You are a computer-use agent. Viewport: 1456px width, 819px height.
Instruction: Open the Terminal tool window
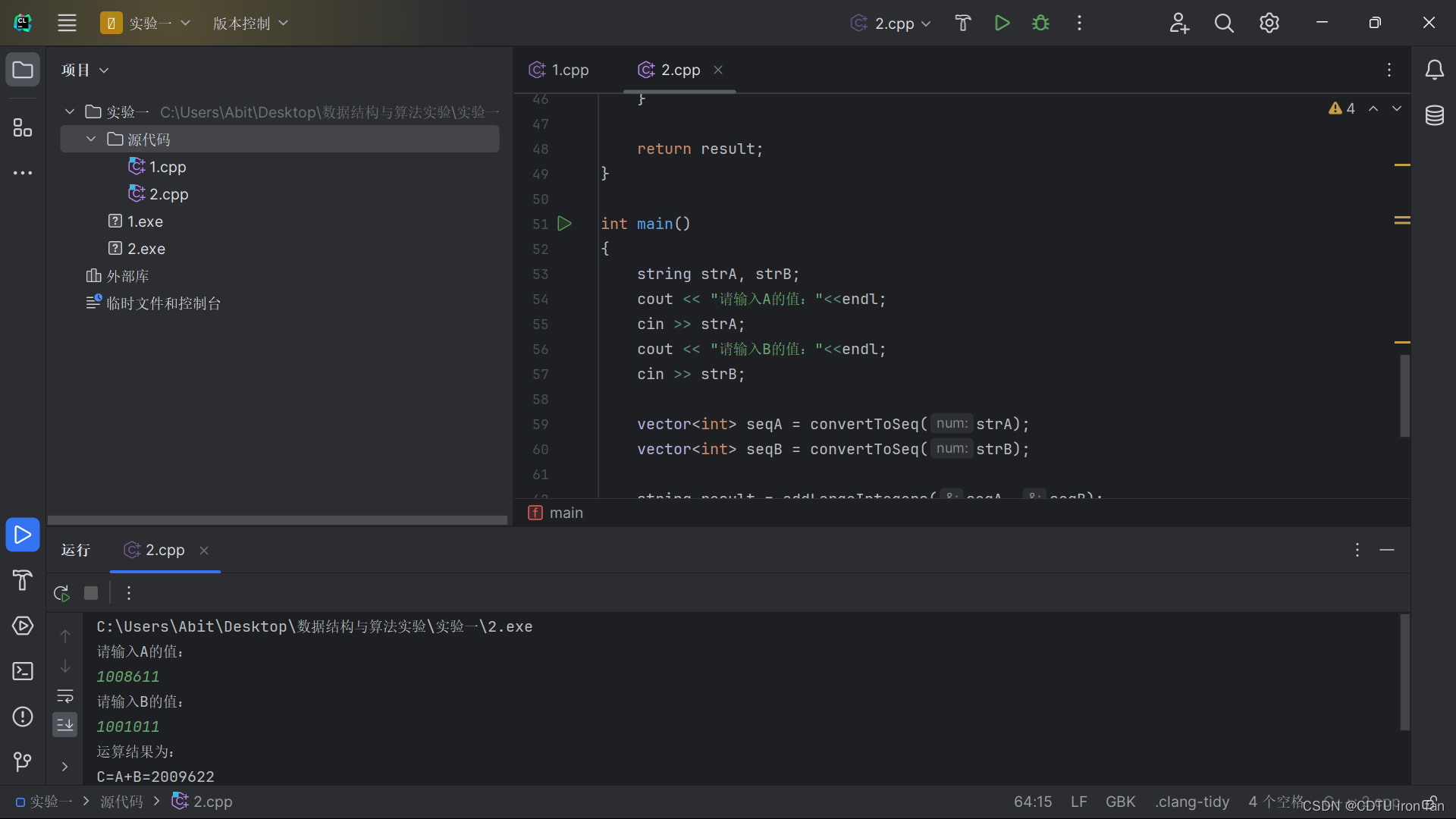(23, 671)
